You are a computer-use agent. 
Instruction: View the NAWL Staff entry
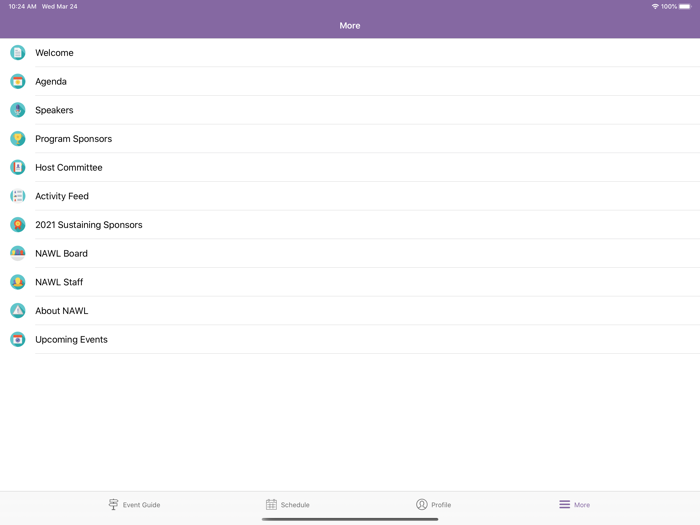pos(350,282)
